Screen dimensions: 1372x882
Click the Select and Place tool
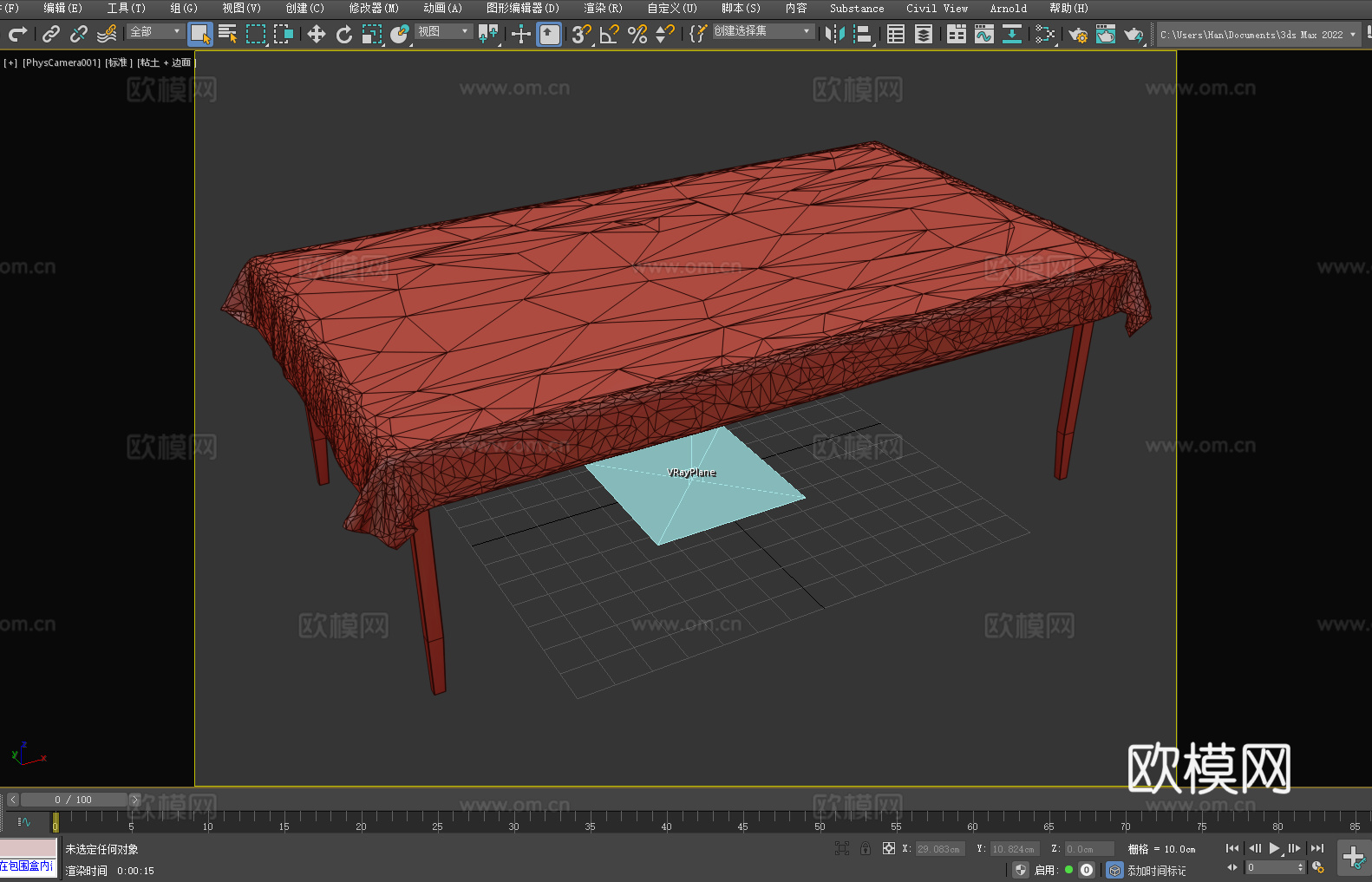[400, 34]
